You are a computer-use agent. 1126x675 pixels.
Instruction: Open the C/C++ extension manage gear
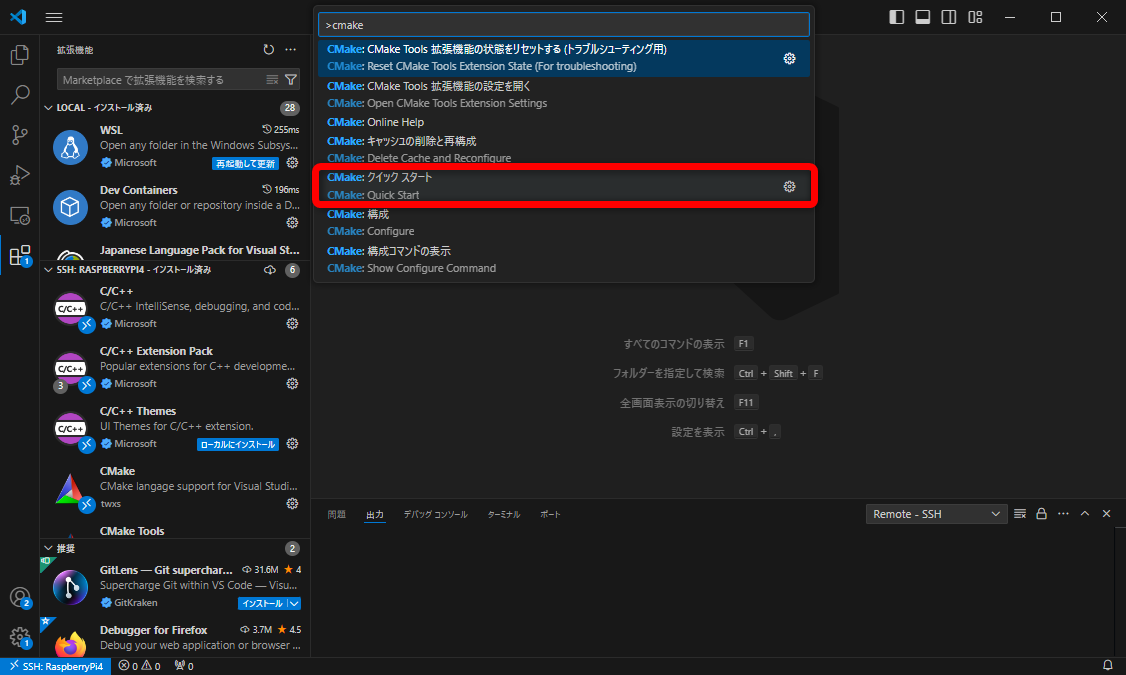(292, 324)
